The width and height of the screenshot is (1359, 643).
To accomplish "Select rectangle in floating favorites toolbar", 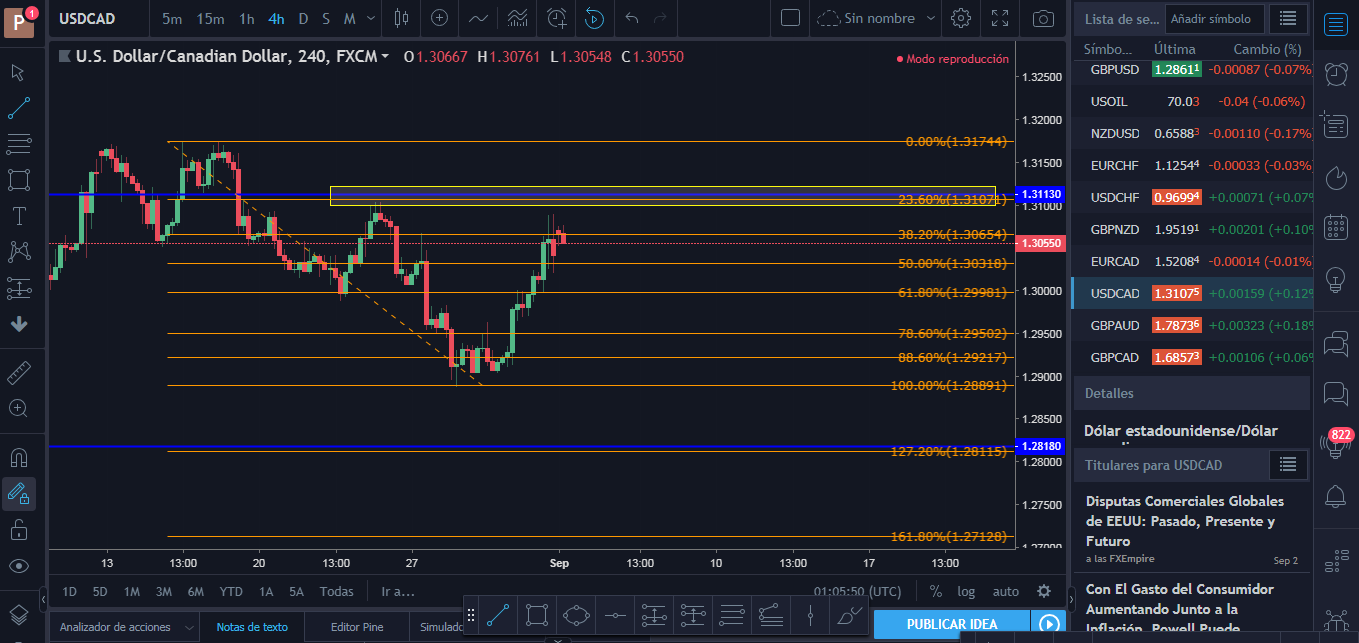I will pos(537,614).
